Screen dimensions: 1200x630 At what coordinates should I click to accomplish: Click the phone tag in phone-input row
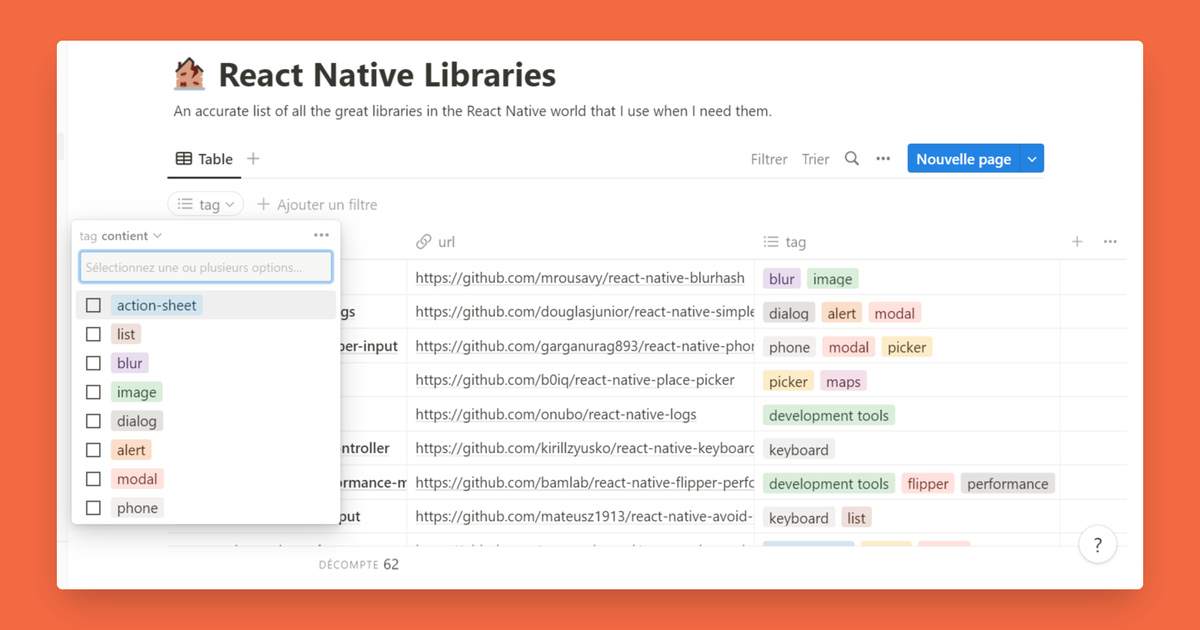tap(789, 347)
